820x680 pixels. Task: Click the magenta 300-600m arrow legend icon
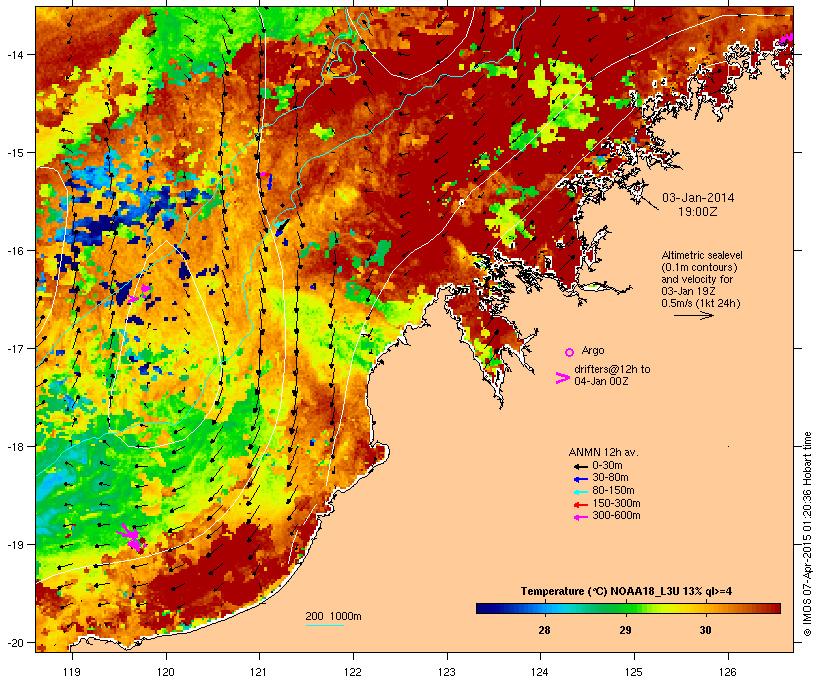coord(580,517)
